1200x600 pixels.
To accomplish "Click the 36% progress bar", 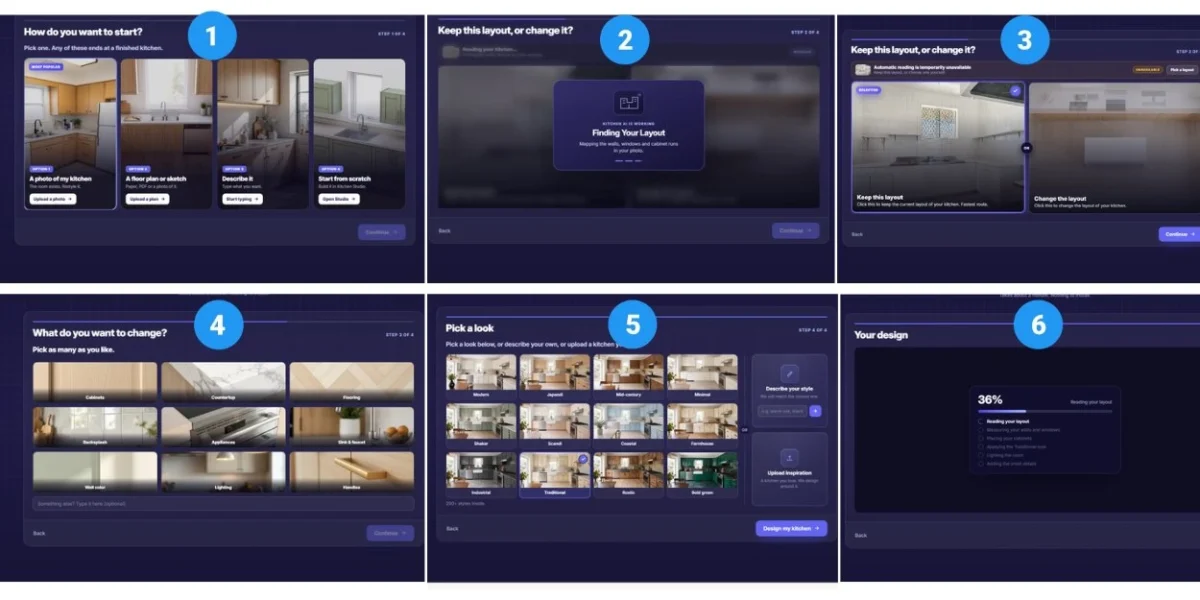I will [1044, 411].
